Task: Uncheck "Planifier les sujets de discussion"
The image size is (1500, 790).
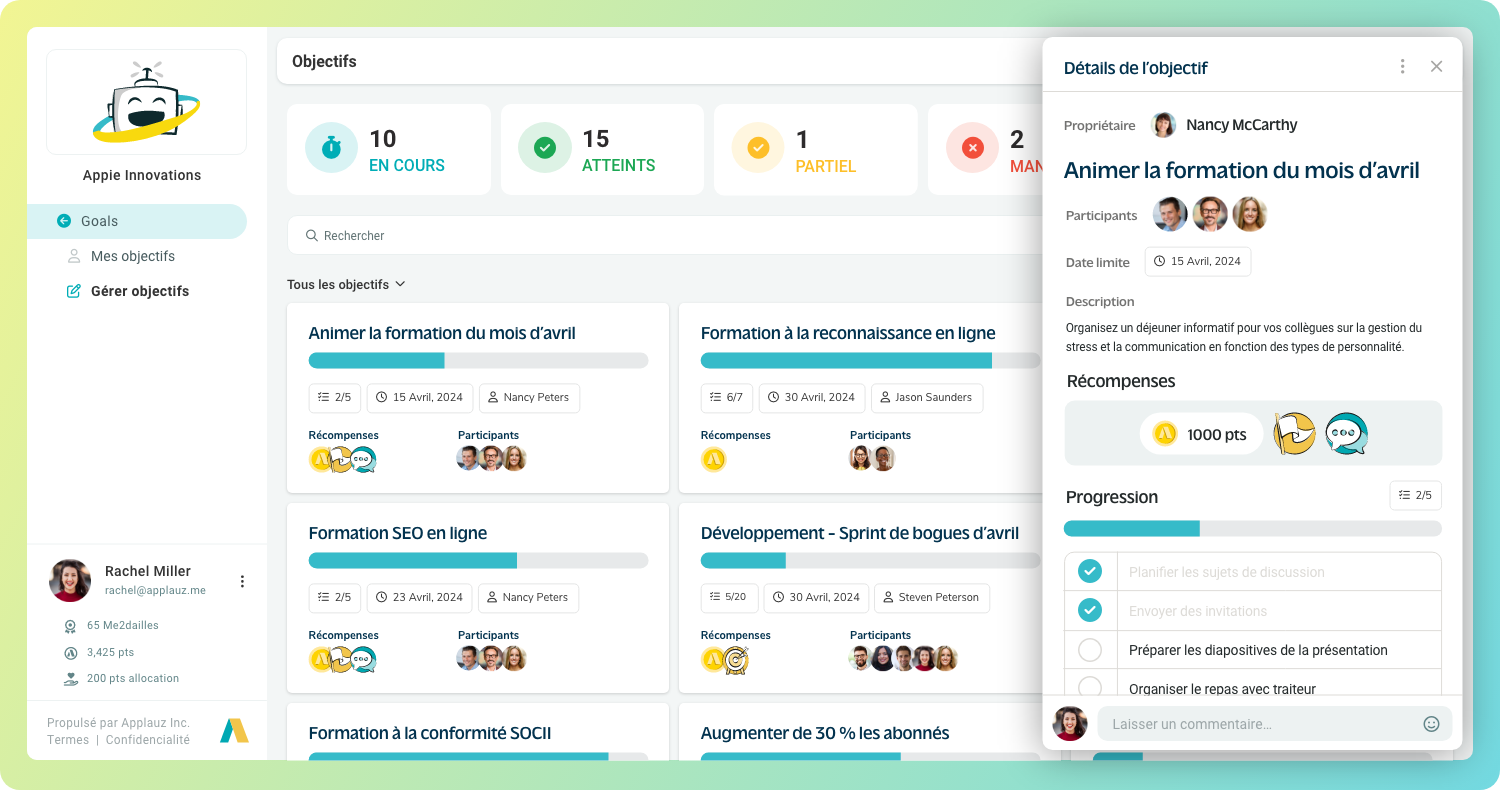Action: 1090,571
